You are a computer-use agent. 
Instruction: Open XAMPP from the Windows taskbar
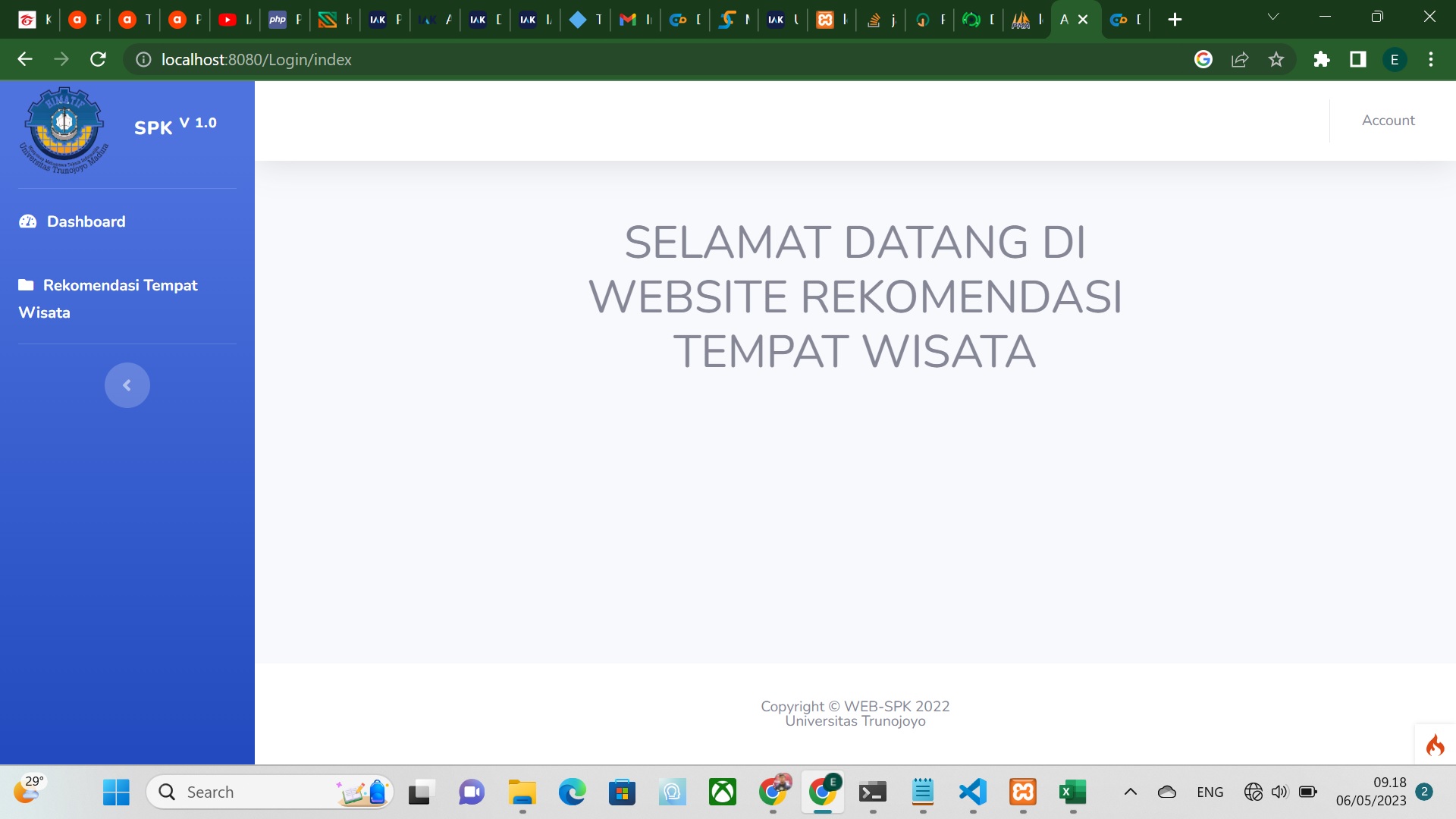pyautogui.click(x=1023, y=792)
